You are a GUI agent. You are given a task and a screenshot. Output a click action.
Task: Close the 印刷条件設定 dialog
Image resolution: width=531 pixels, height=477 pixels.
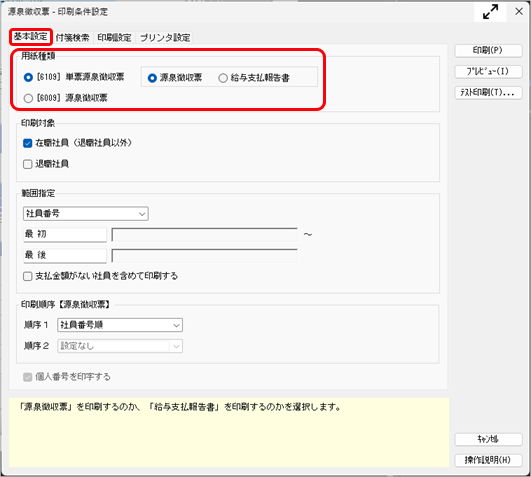[x=519, y=12]
